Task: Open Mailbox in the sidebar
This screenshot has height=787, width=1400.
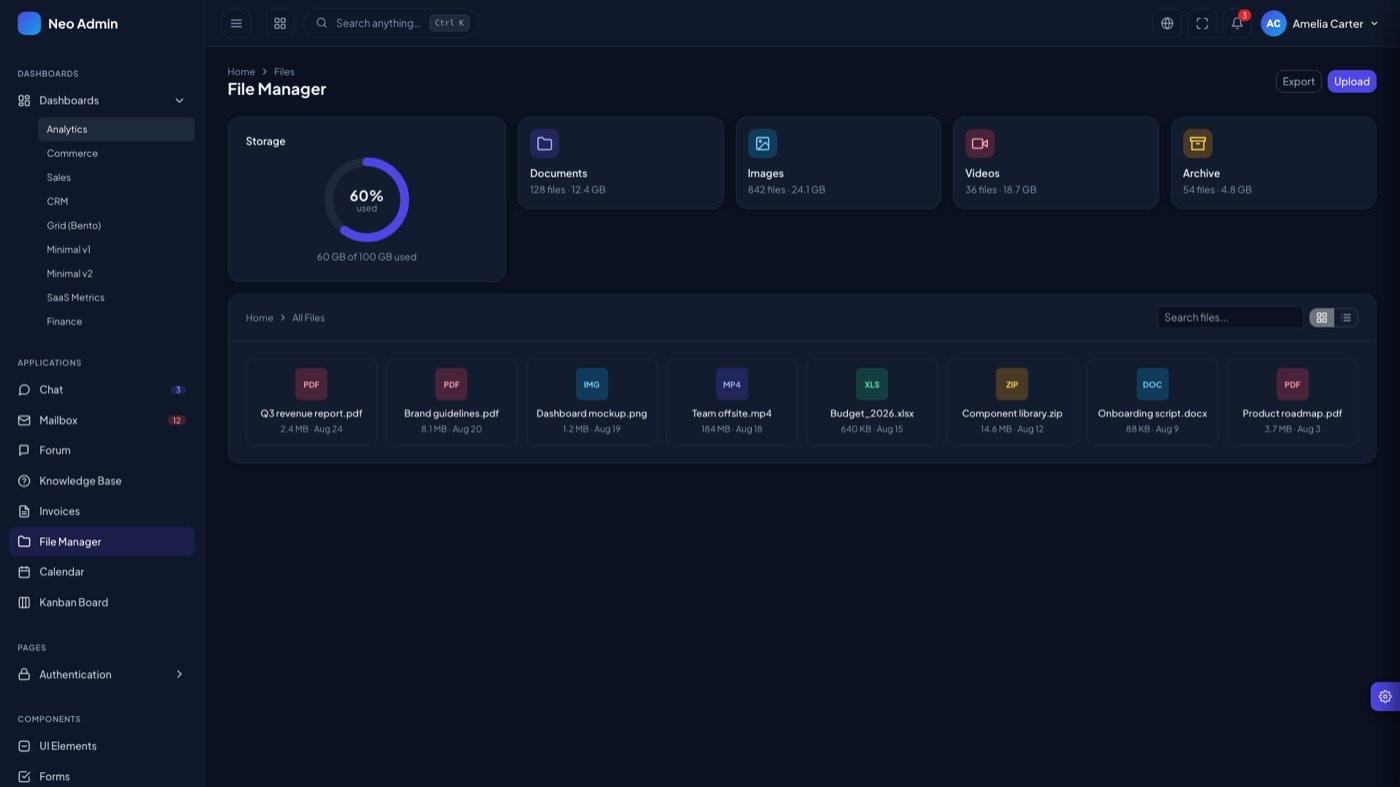Action: 102,420
